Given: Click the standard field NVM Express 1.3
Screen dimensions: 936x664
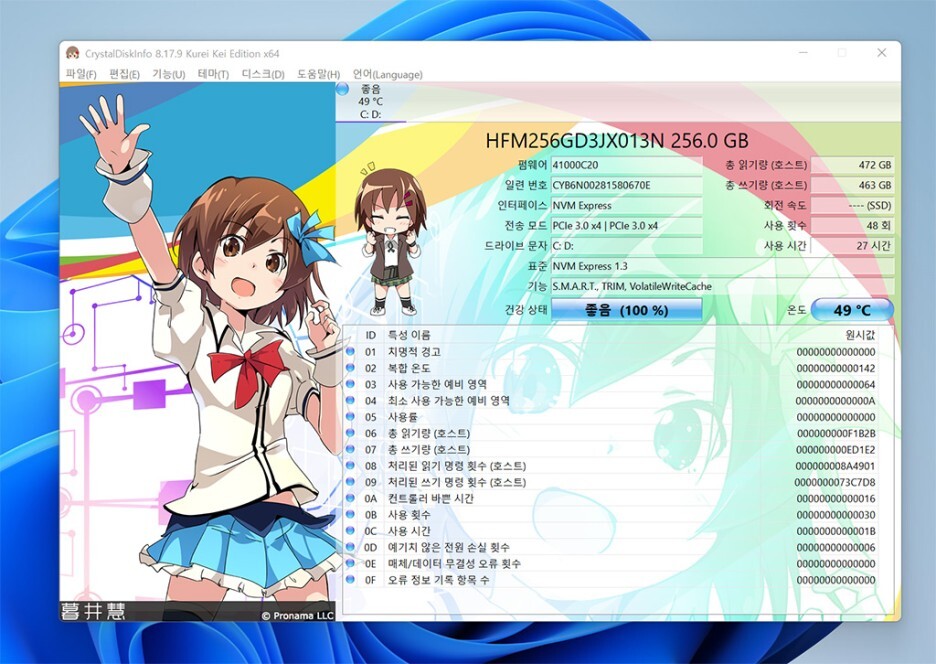Looking at the screenshot, I should tap(722, 266).
